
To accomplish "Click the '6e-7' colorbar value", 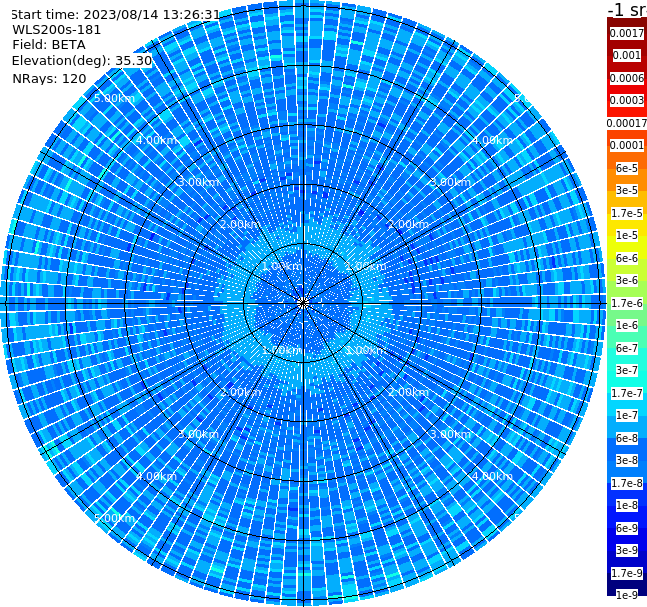I will coord(627,348).
